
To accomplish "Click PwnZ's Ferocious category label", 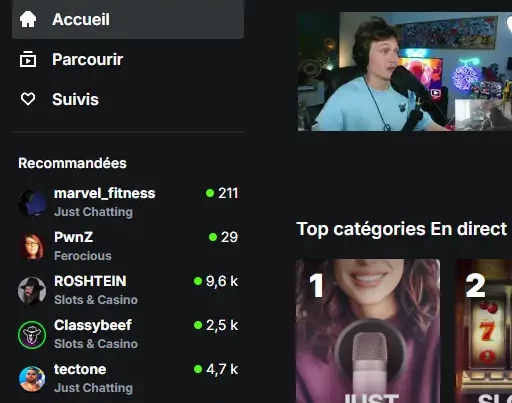I will coord(83,256).
